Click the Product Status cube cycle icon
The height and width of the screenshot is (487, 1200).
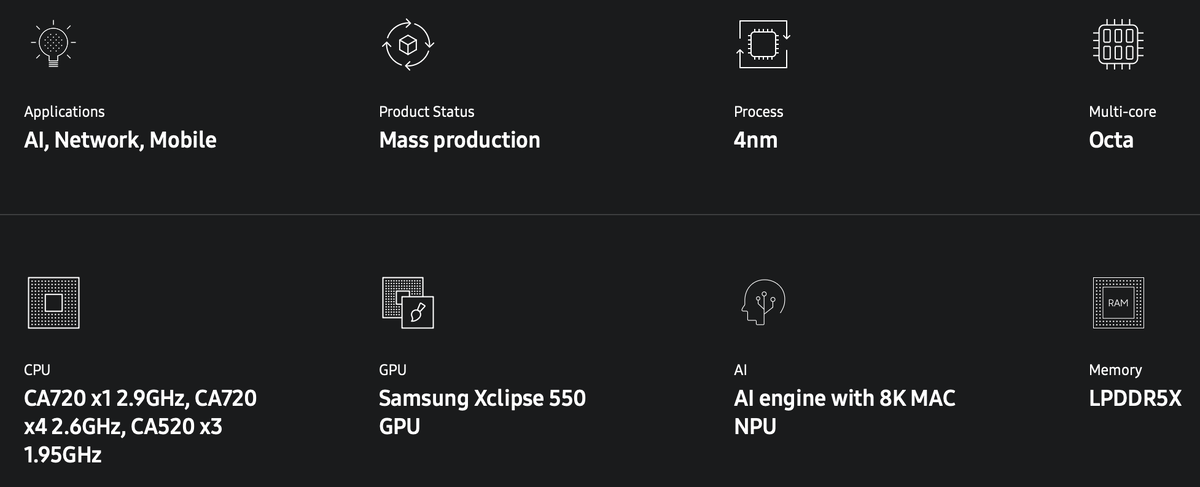click(x=407, y=43)
